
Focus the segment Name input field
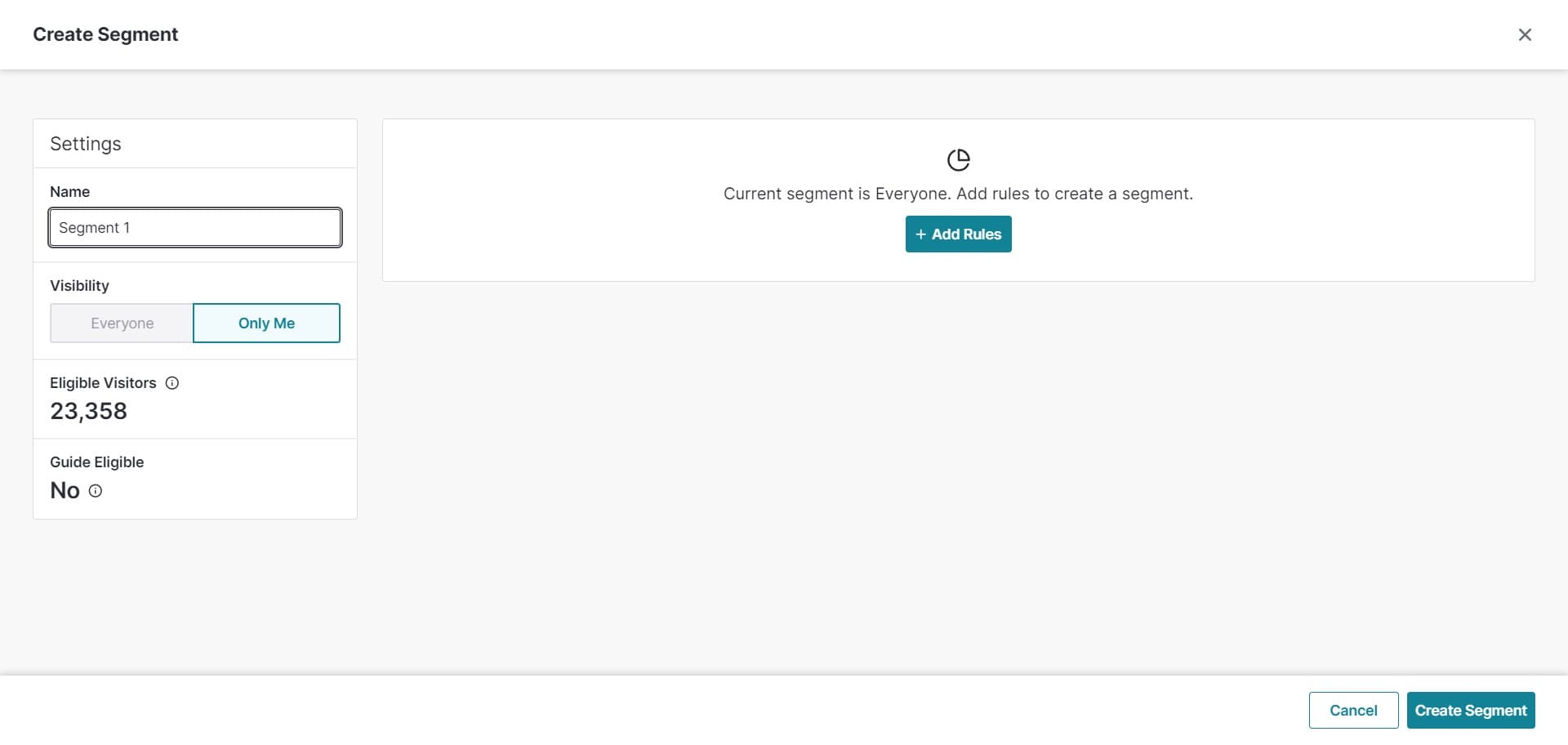click(x=195, y=228)
